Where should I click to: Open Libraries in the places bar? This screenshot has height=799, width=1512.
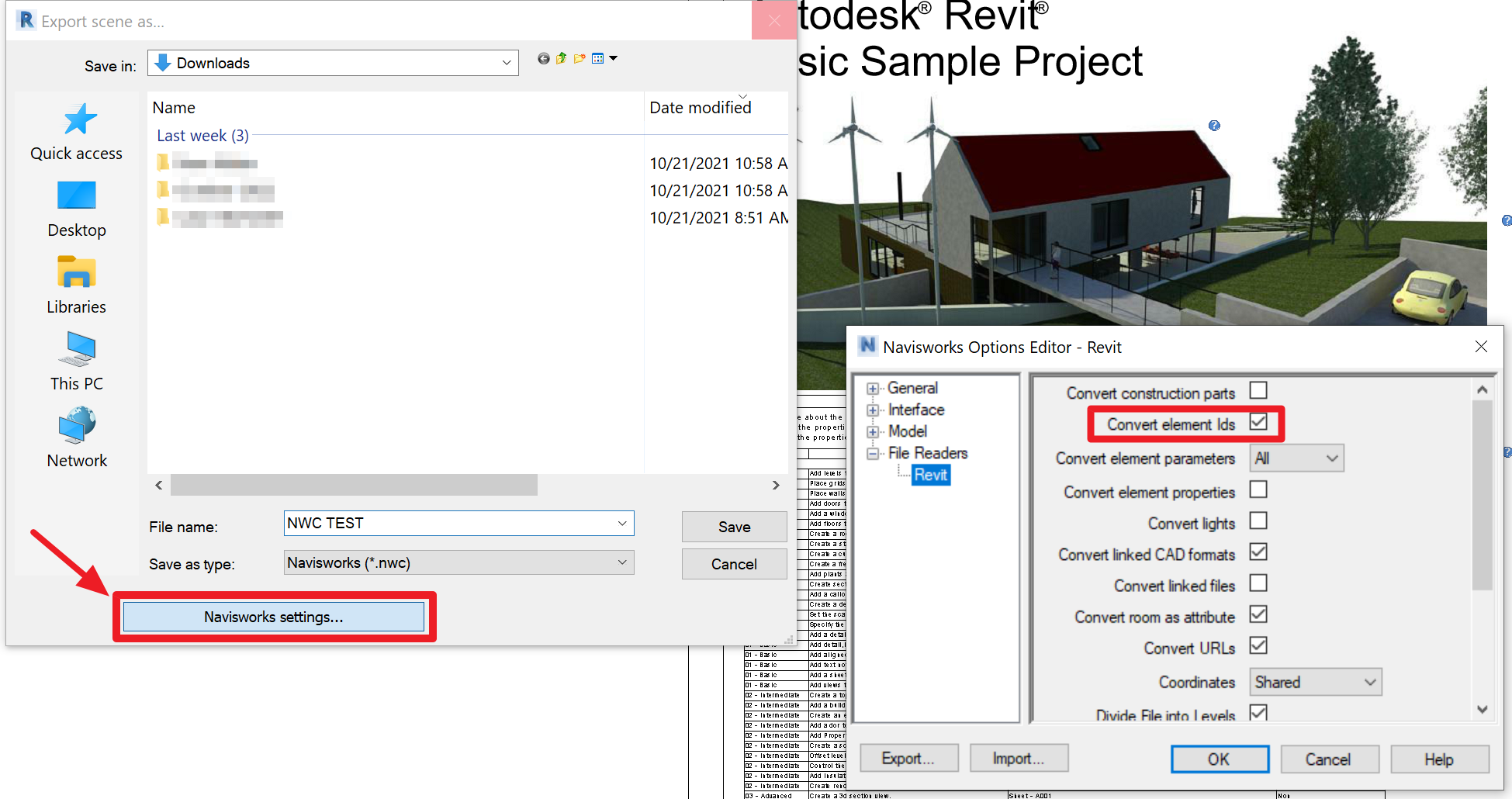click(77, 285)
